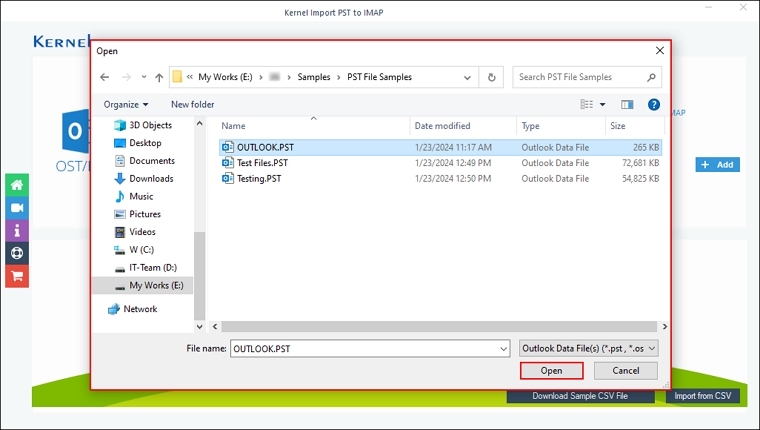The image size is (760, 430).
Task: Click the navigation pane scroll up arrow
Action: 200,124
